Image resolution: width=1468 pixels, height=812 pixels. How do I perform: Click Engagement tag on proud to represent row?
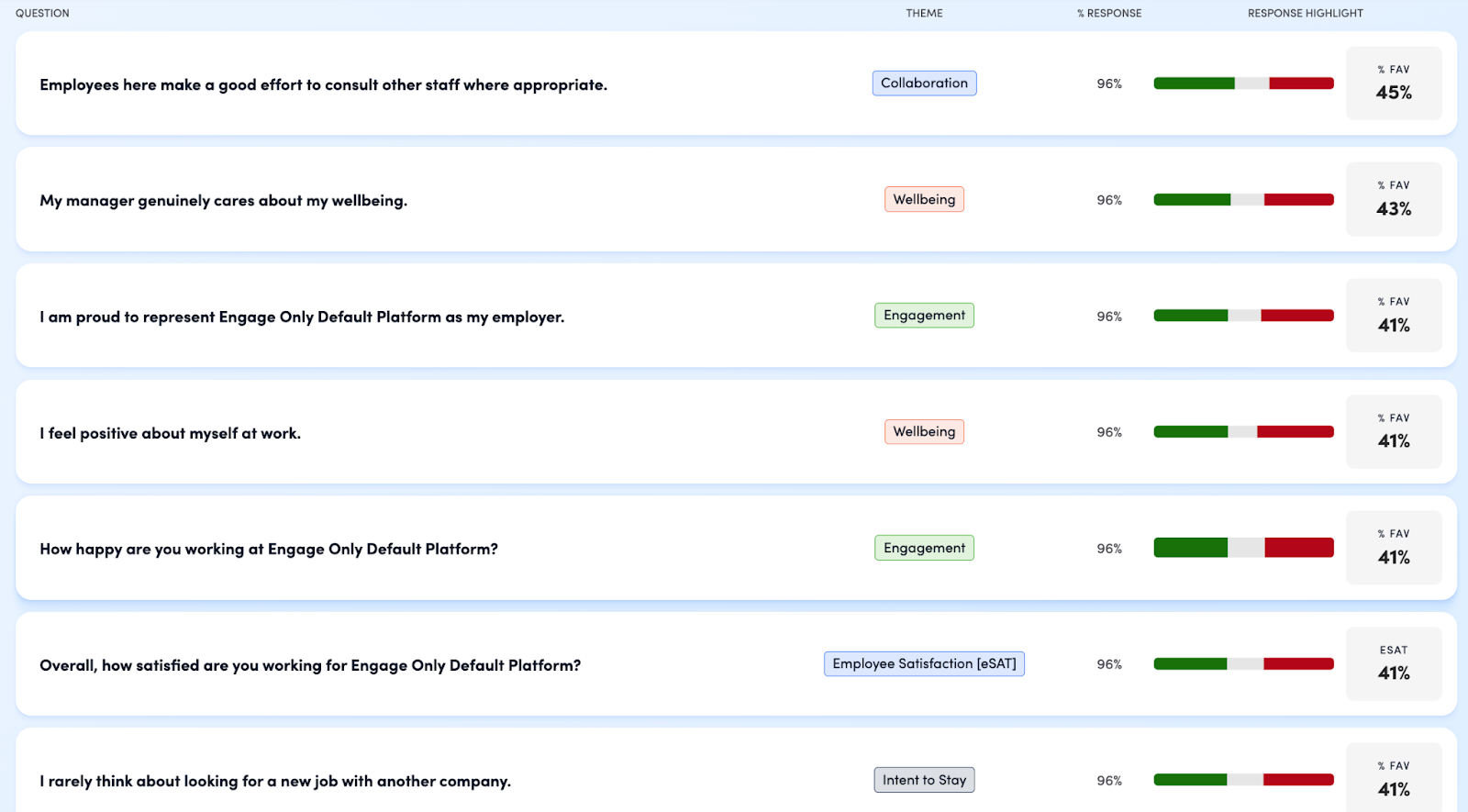(x=924, y=316)
